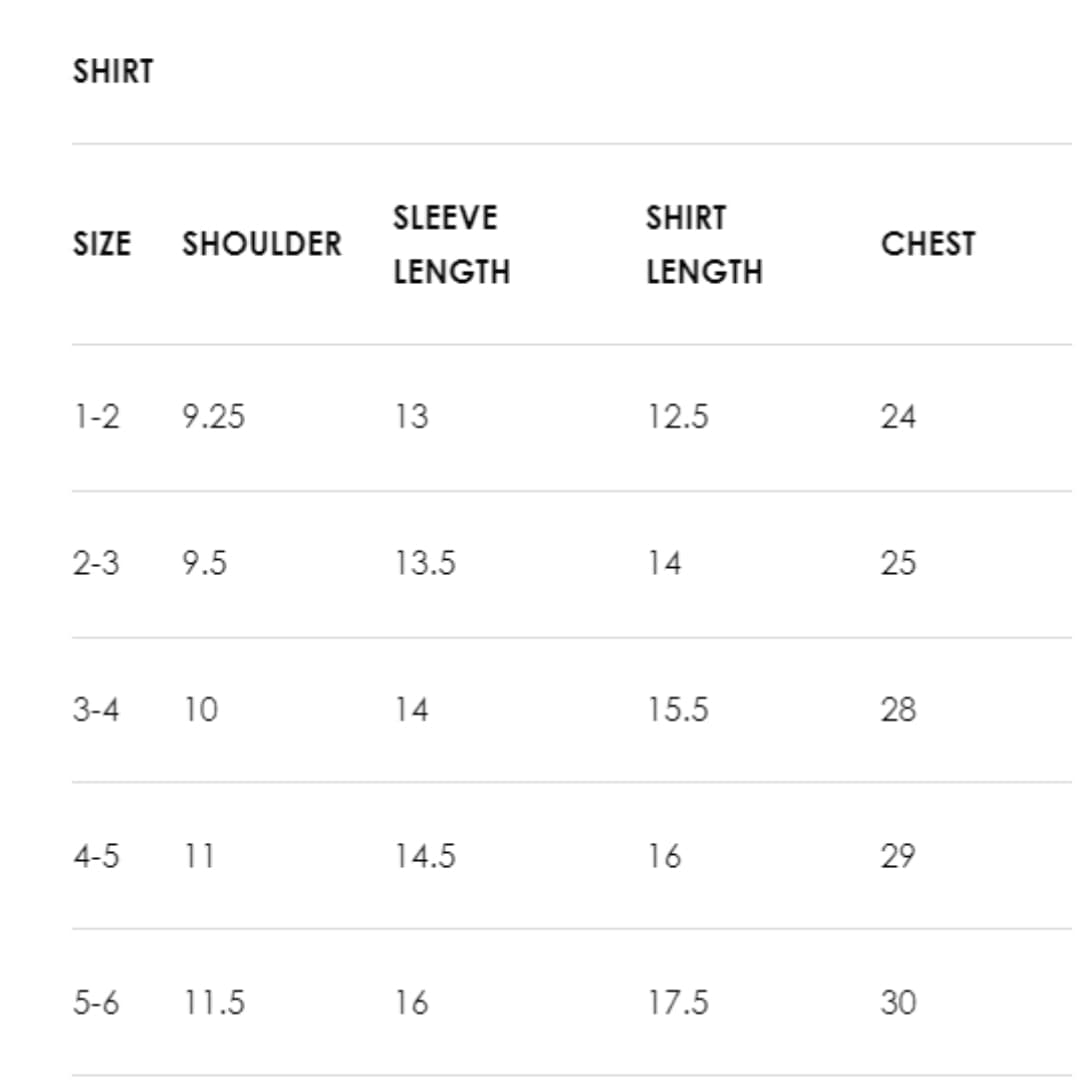Click the CHEST column header

tap(928, 244)
